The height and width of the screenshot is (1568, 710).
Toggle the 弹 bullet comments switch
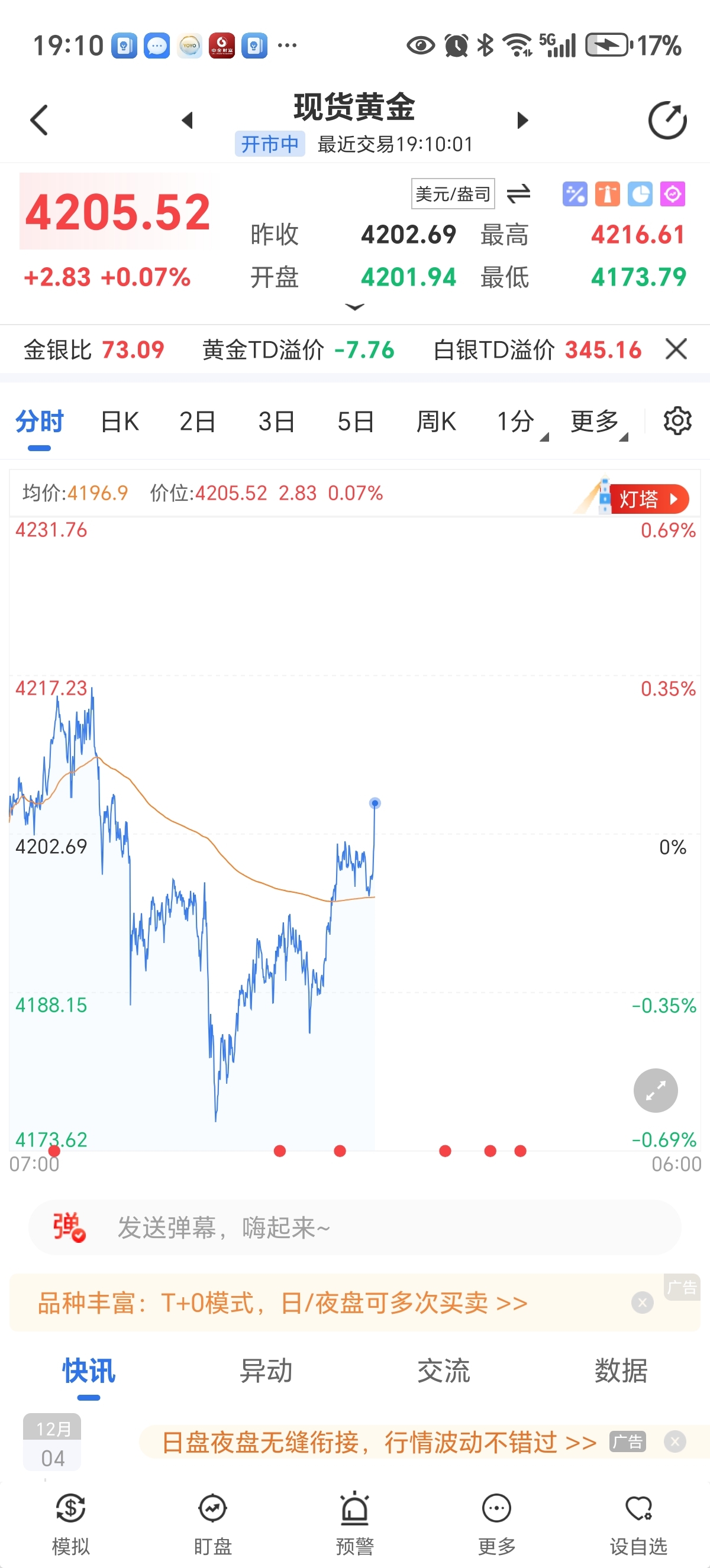(x=69, y=1227)
